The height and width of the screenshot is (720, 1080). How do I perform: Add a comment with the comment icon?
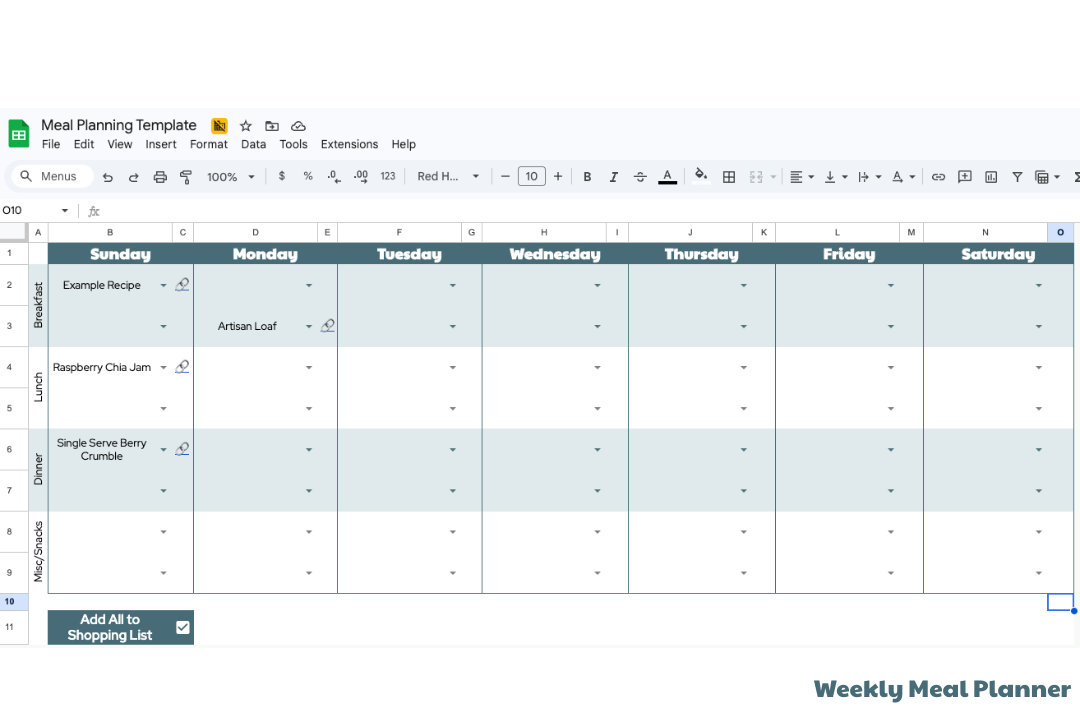tap(965, 177)
